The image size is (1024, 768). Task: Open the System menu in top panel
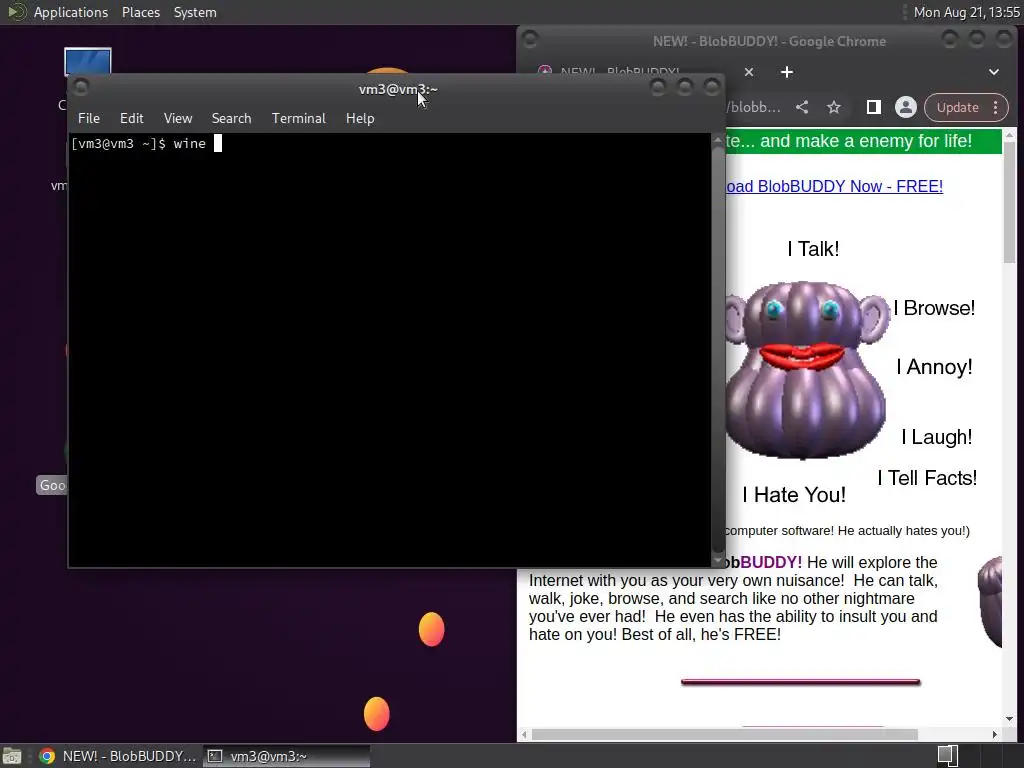point(195,12)
